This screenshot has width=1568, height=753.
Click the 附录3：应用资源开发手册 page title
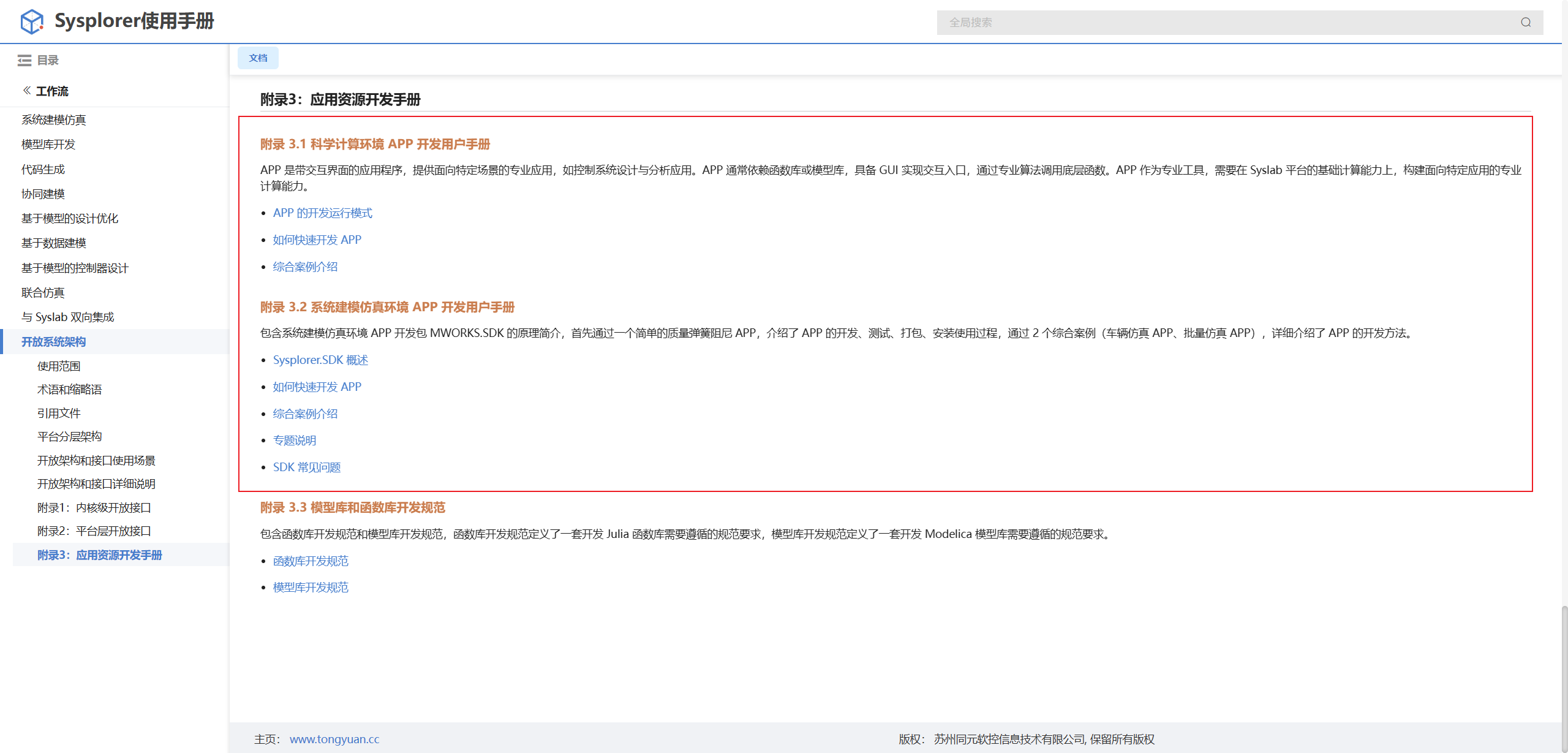[341, 100]
